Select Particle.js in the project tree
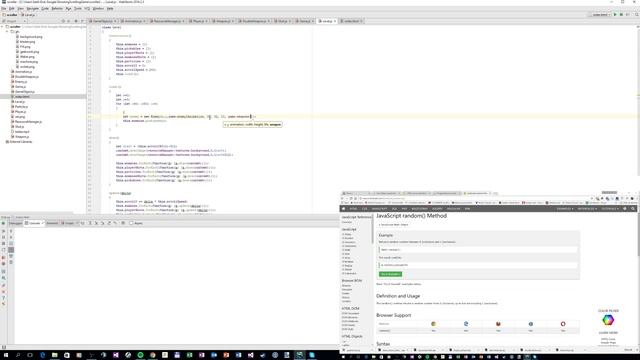The height and width of the screenshot is (360, 640). point(21,107)
